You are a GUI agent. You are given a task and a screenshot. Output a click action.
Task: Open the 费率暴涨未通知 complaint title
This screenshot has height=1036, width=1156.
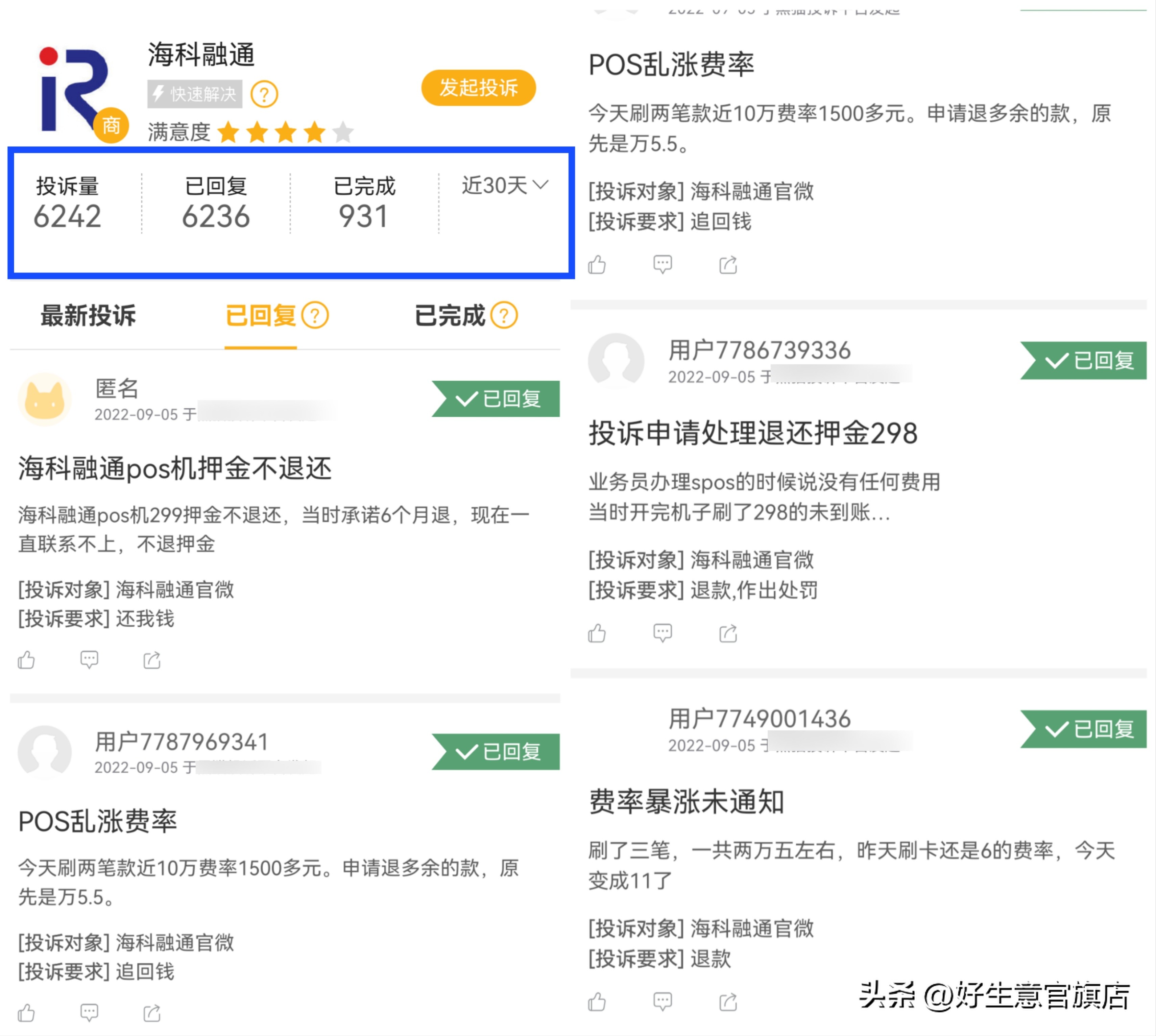tap(687, 802)
